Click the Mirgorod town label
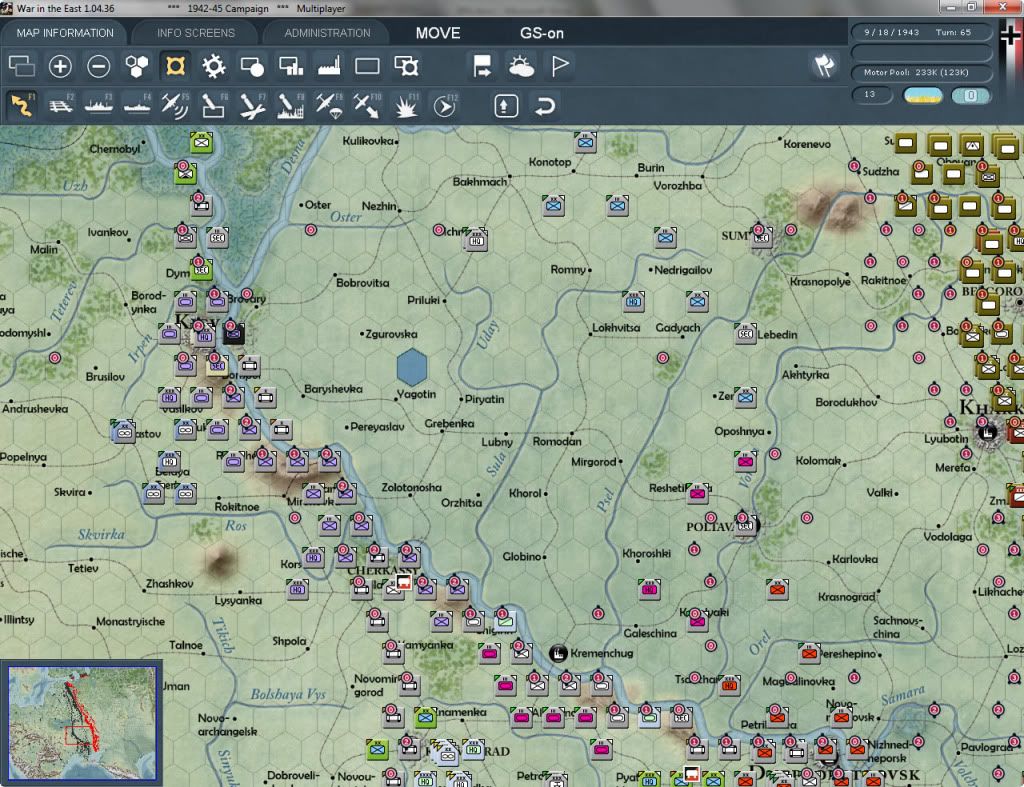1024x787 pixels. [593, 462]
